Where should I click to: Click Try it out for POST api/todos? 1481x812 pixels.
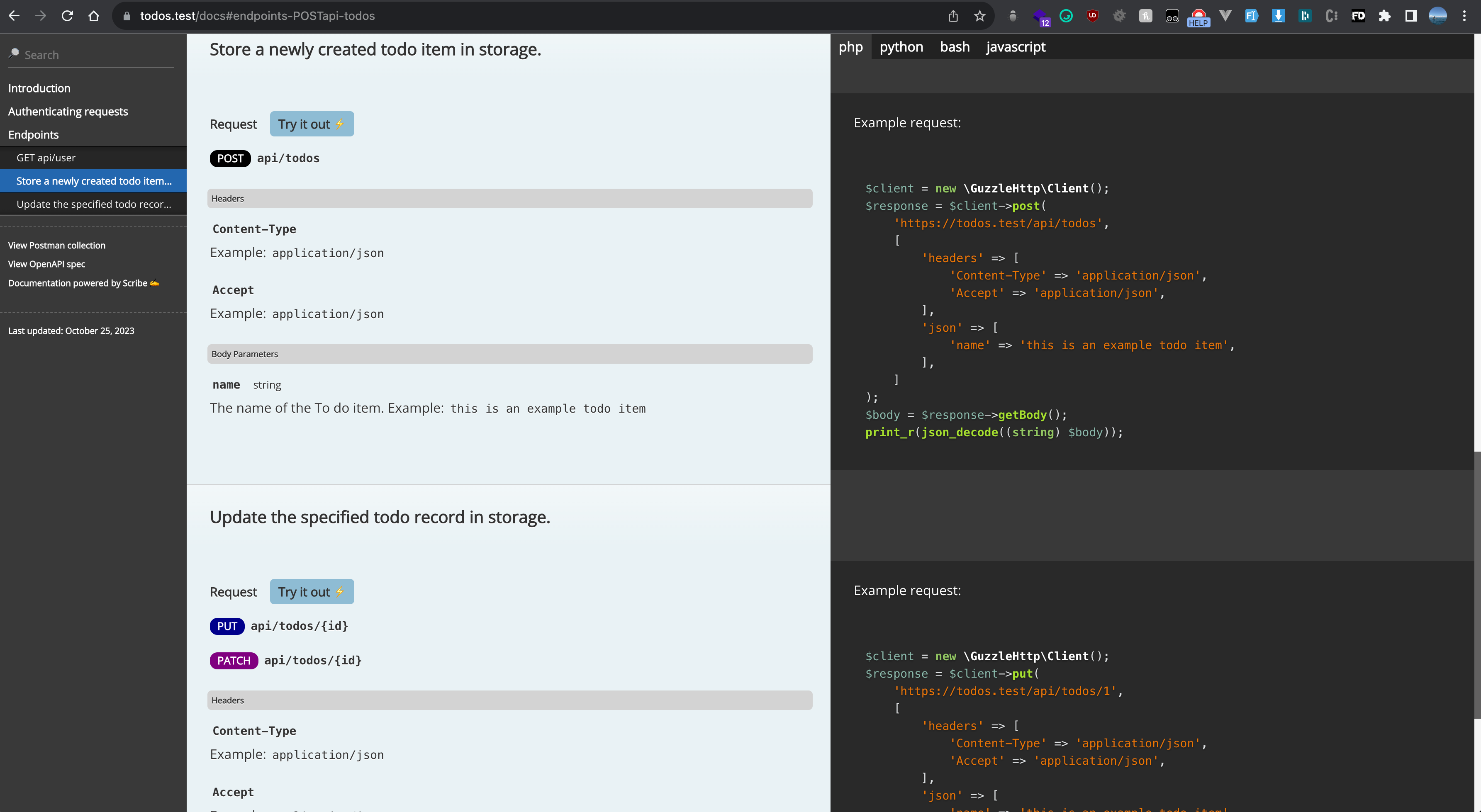tap(312, 124)
